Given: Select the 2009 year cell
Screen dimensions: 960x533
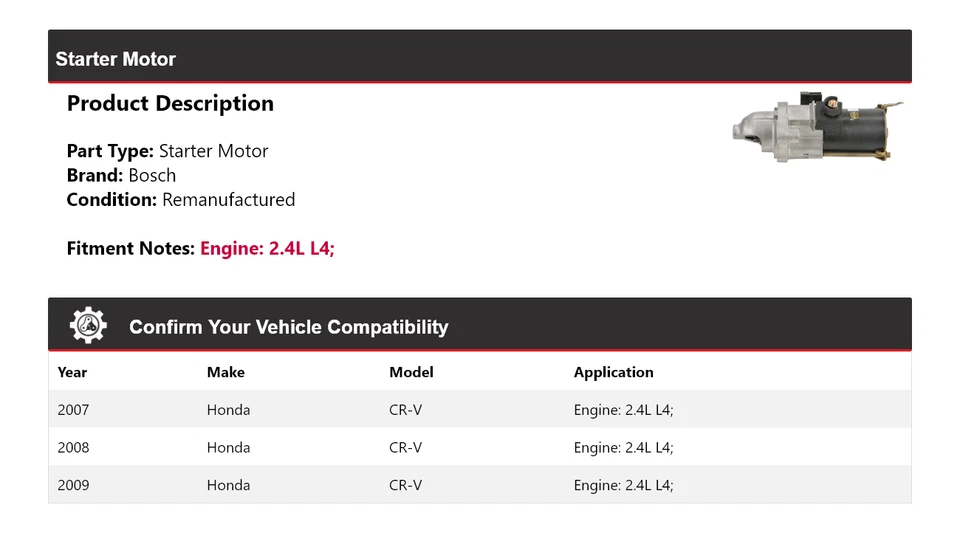Looking at the screenshot, I should pyautogui.click(x=73, y=485).
